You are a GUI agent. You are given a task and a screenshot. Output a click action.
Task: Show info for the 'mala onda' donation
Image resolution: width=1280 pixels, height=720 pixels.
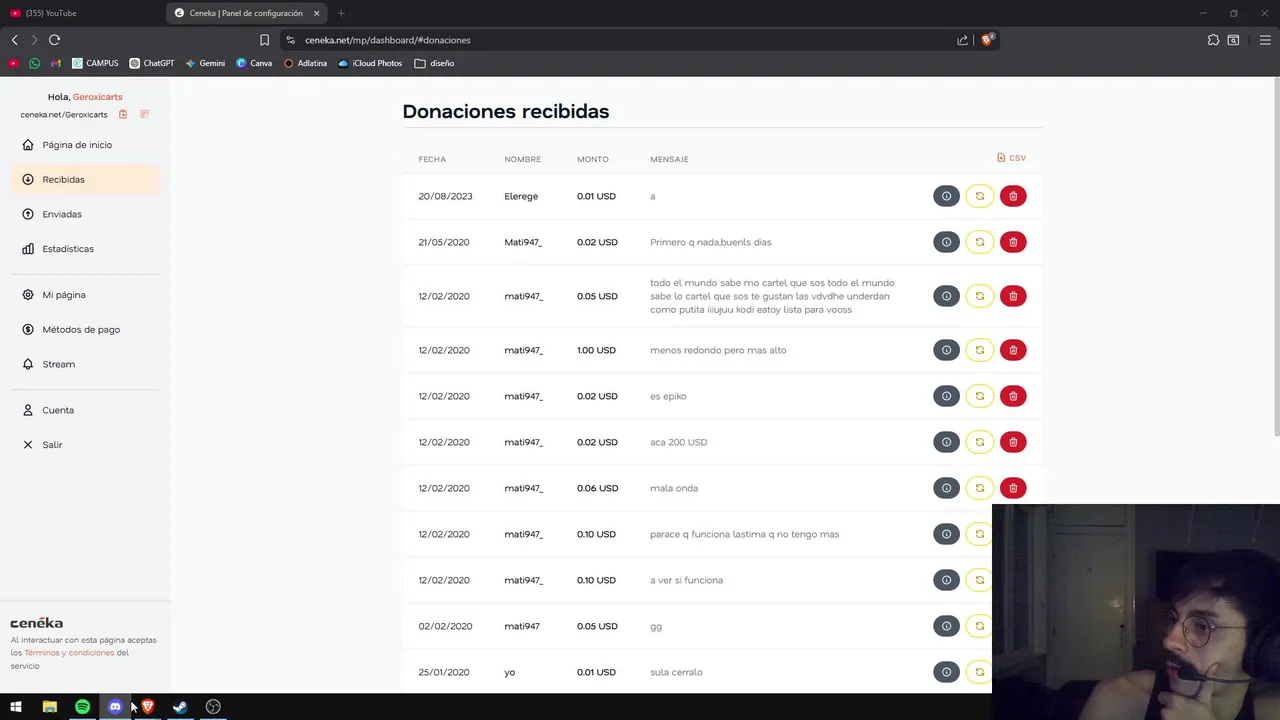[946, 488]
